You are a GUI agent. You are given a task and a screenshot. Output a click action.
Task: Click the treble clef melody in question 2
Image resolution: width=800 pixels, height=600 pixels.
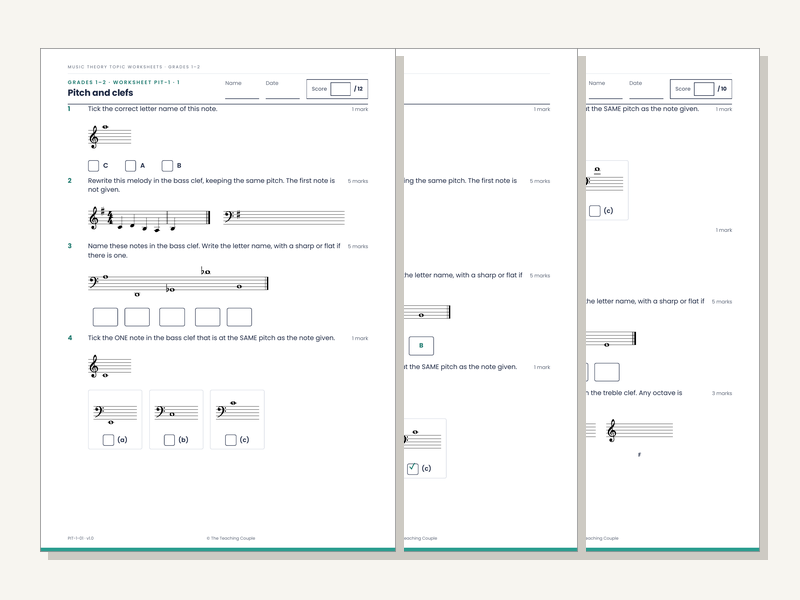[x=148, y=218]
